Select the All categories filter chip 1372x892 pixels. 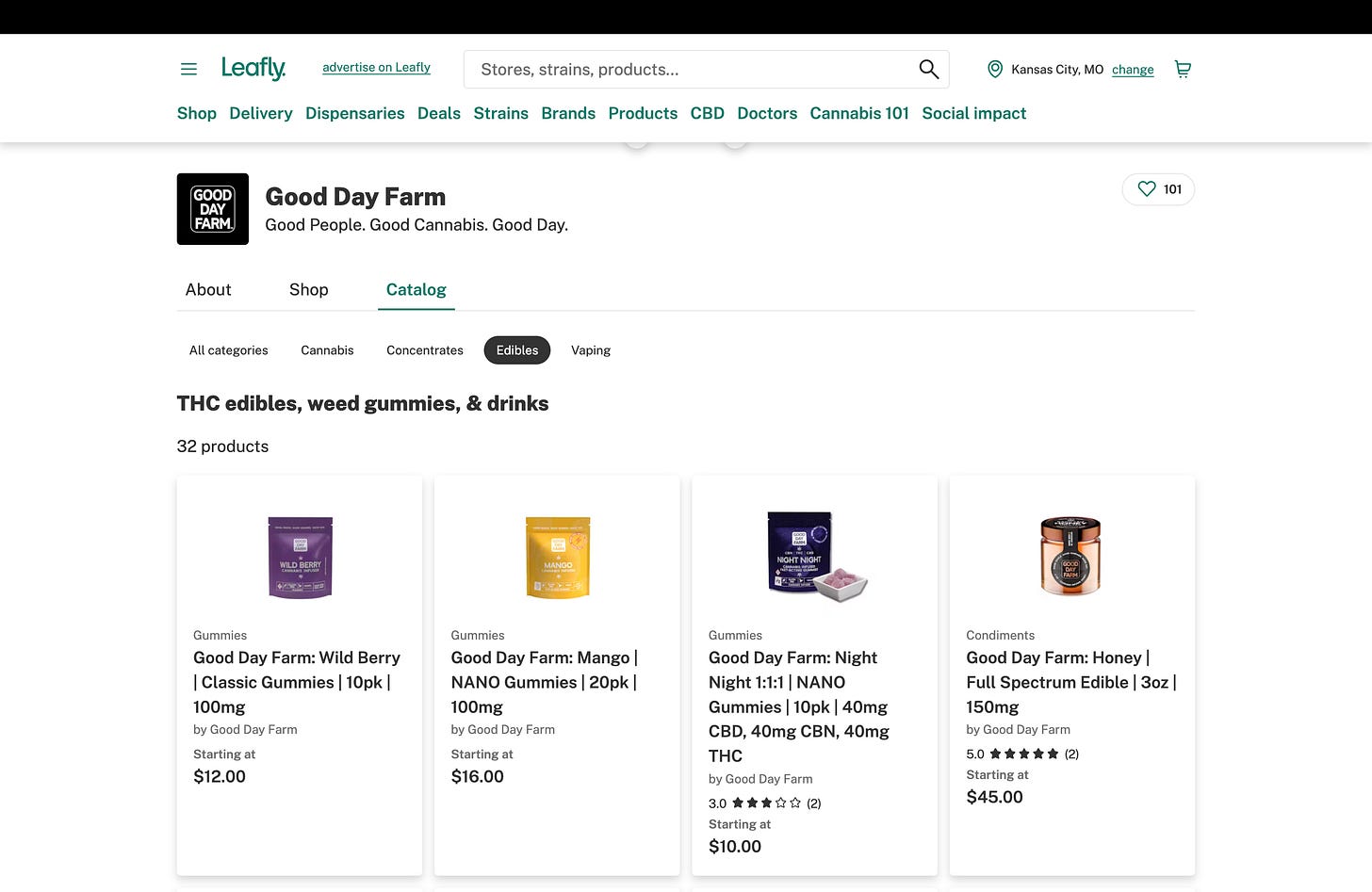click(x=229, y=350)
